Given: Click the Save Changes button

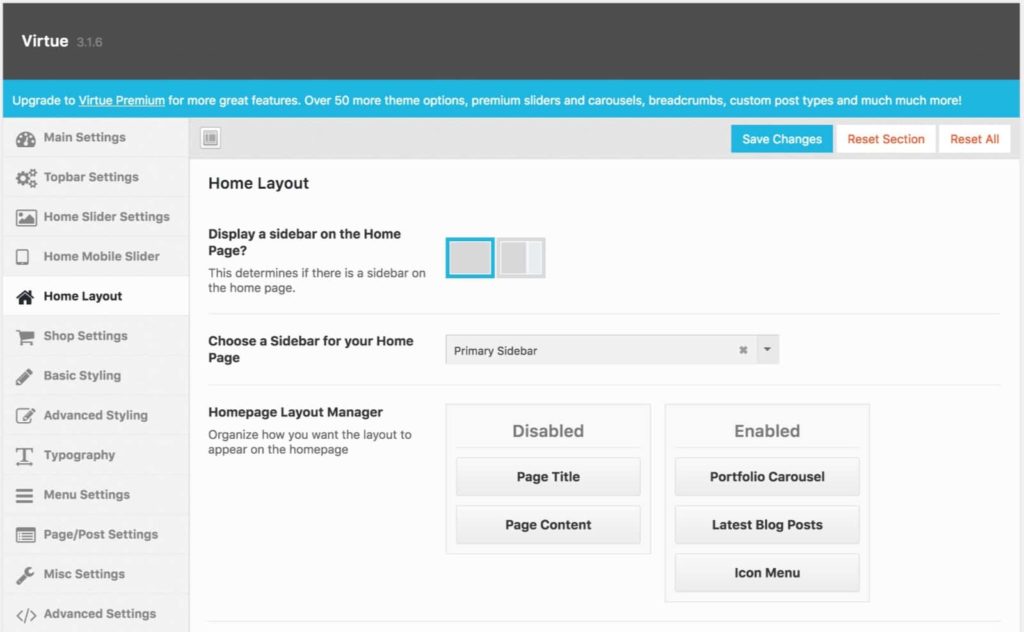Looking at the screenshot, I should pos(781,139).
